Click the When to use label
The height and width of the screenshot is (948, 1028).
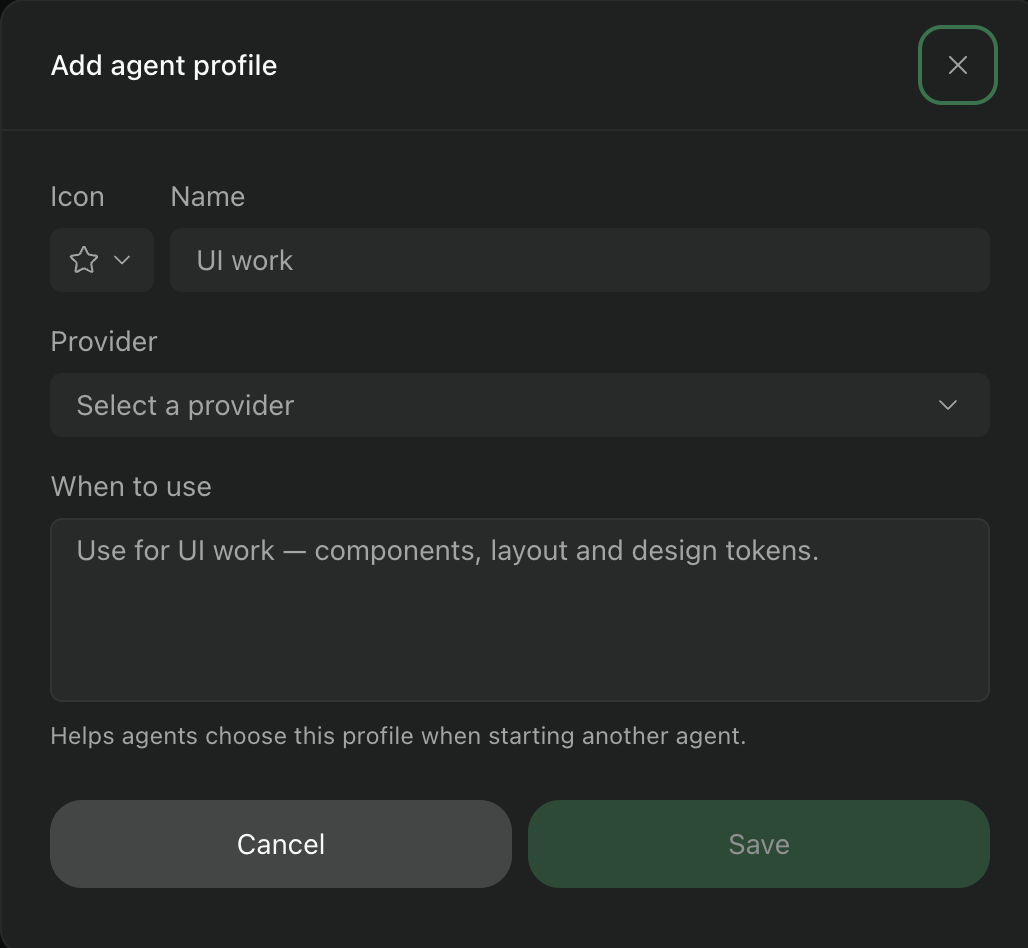tap(131, 486)
